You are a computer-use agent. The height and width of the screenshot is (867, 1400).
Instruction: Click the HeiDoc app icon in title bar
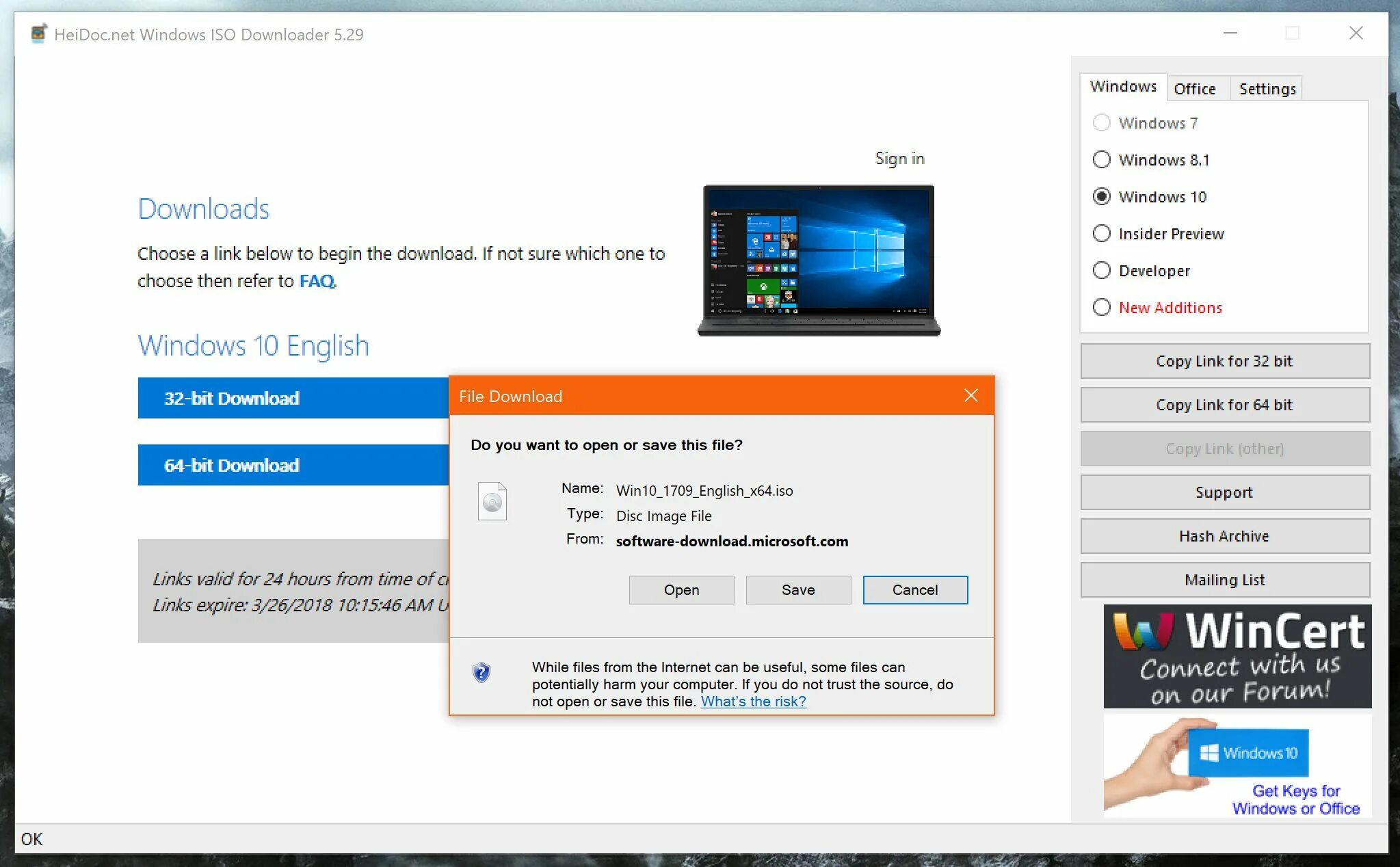coord(39,34)
